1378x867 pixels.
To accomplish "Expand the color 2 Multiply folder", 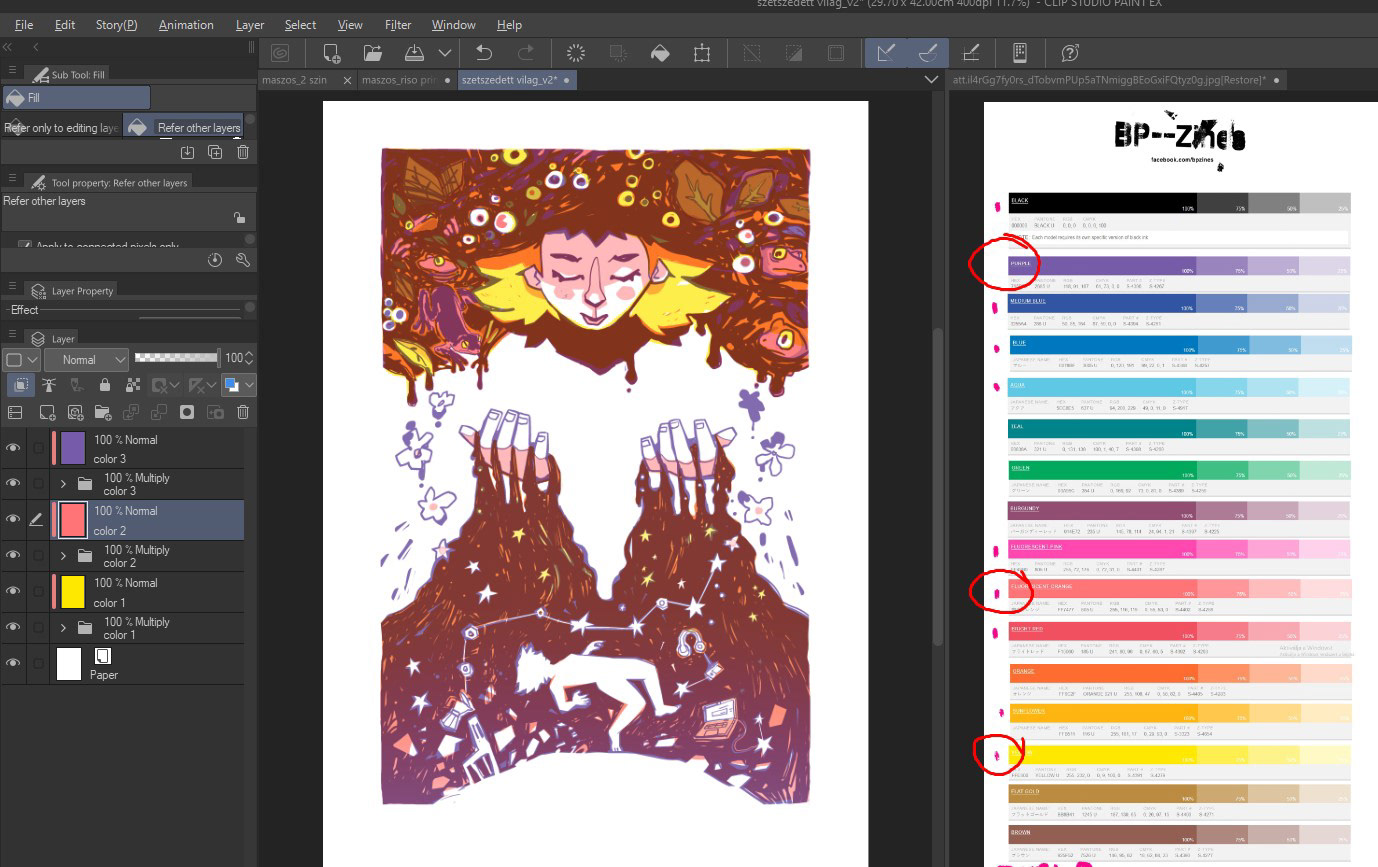I will (x=64, y=556).
